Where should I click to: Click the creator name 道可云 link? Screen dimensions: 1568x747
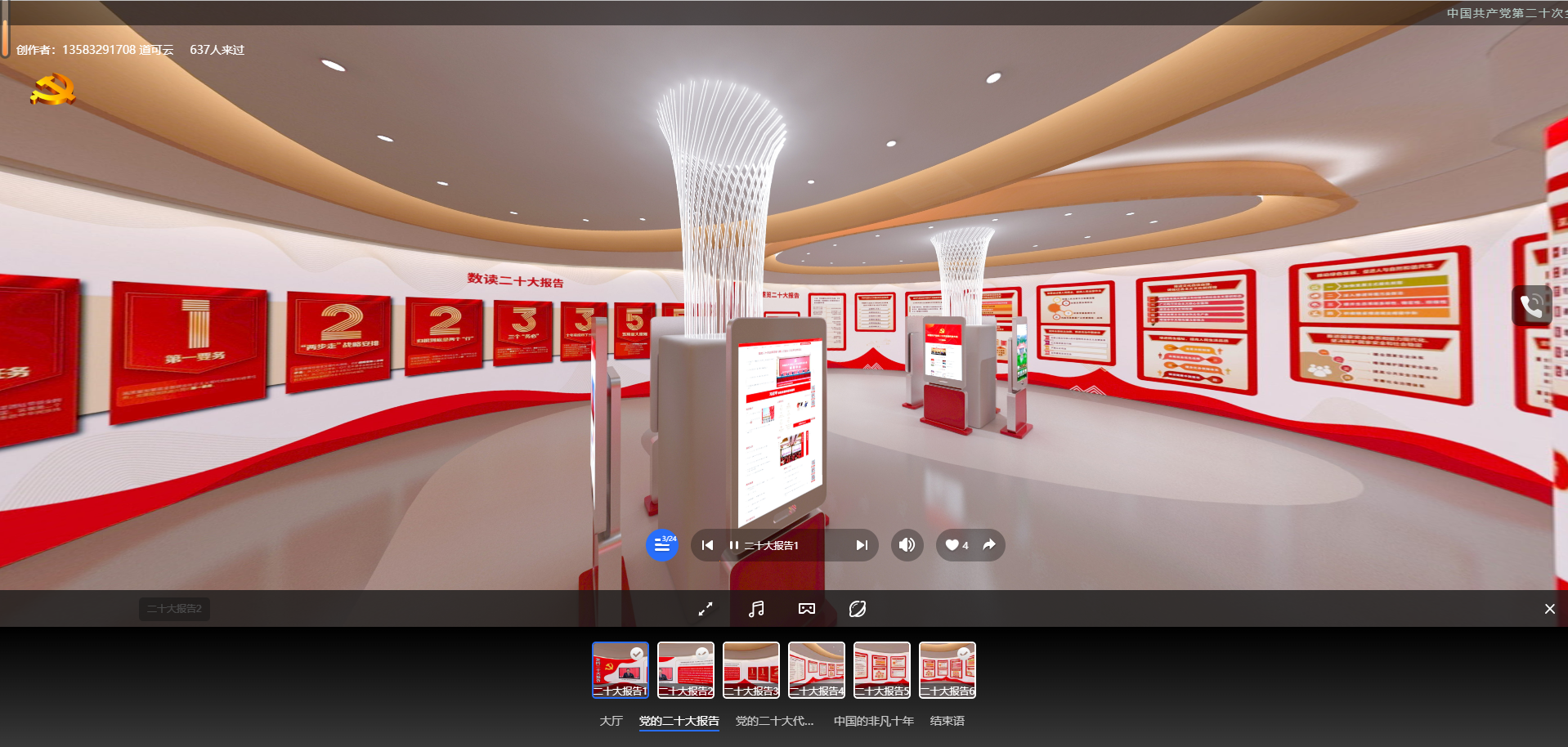tap(156, 50)
